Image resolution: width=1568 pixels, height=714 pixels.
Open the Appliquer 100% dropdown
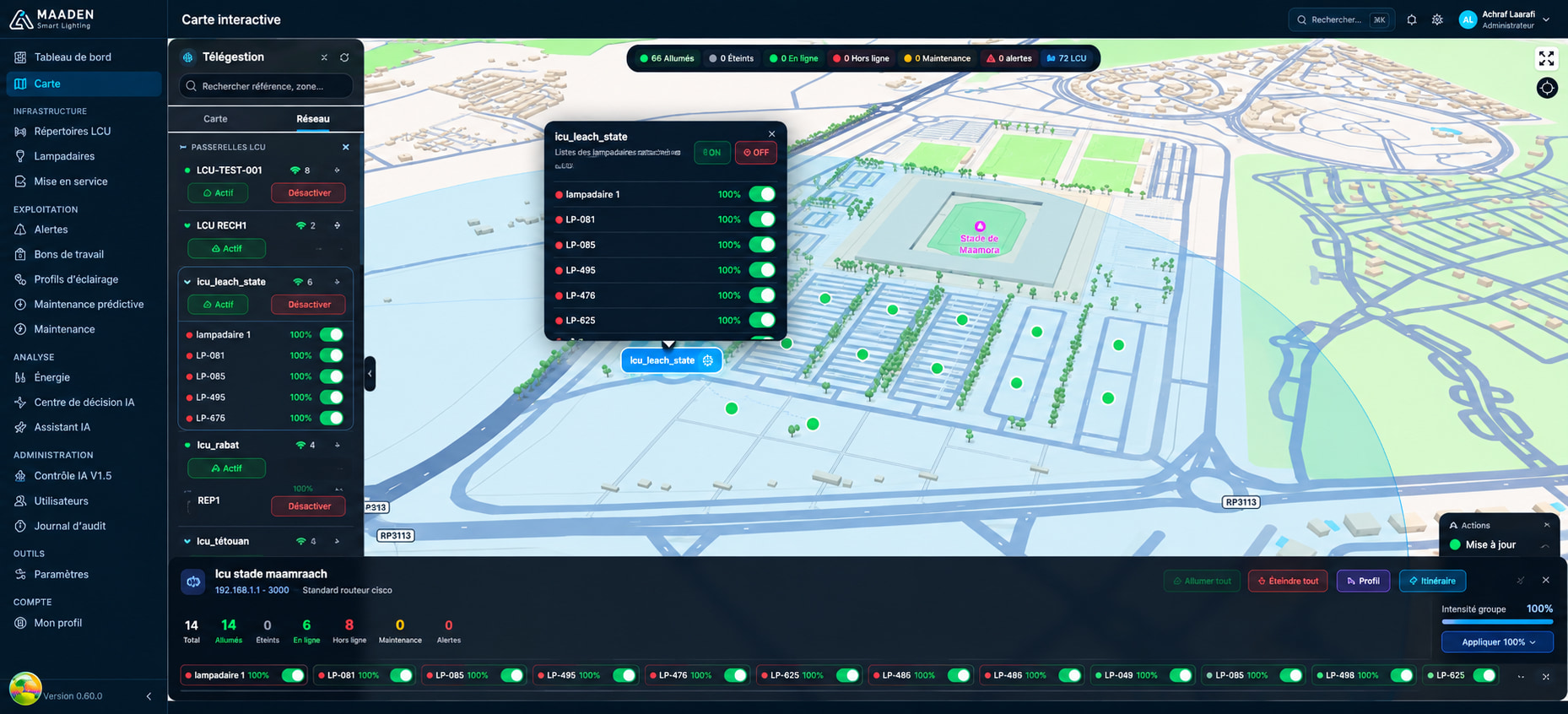1497,642
